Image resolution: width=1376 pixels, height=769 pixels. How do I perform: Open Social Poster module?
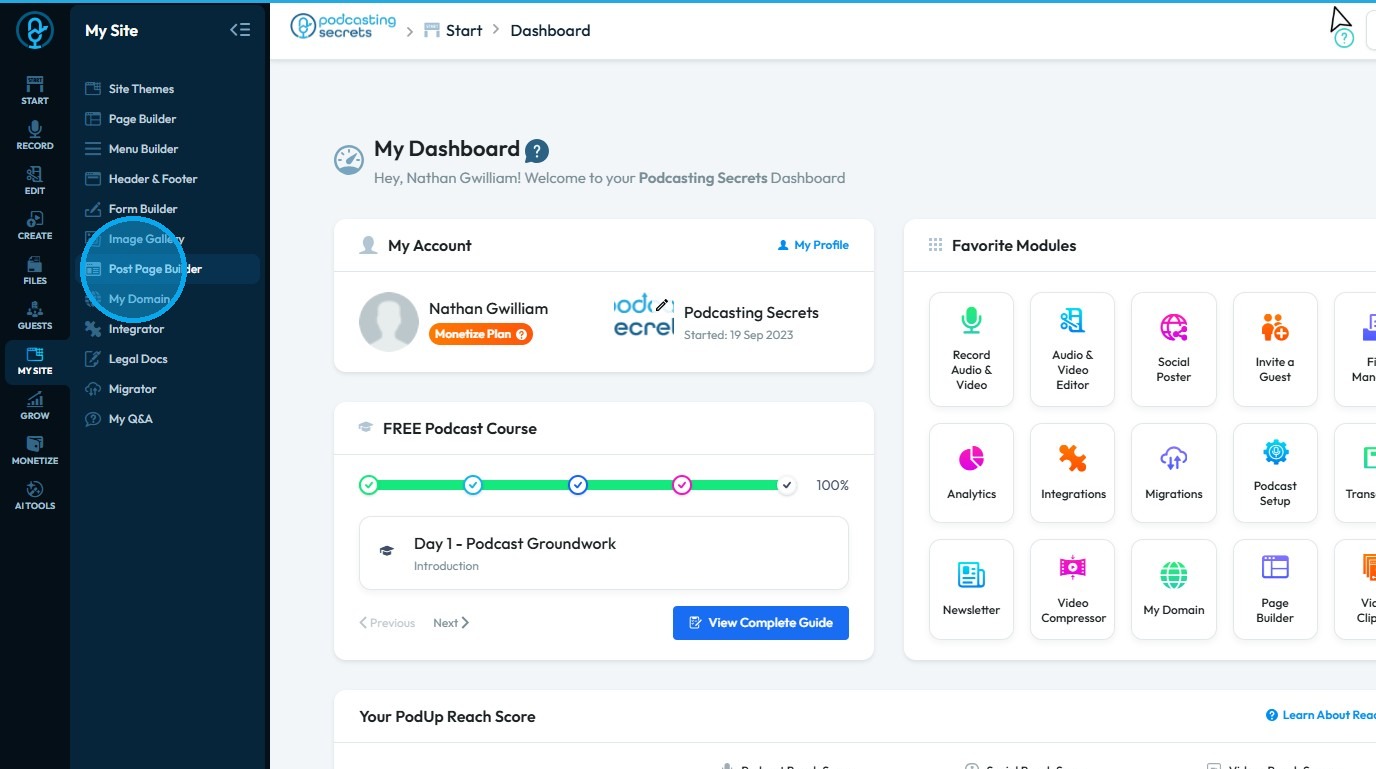click(x=1174, y=350)
